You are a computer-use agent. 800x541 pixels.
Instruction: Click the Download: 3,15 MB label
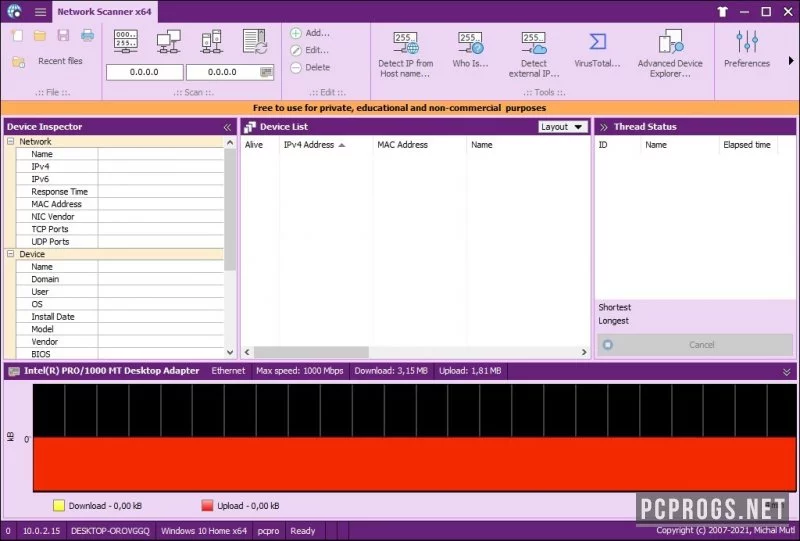[x=391, y=371]
